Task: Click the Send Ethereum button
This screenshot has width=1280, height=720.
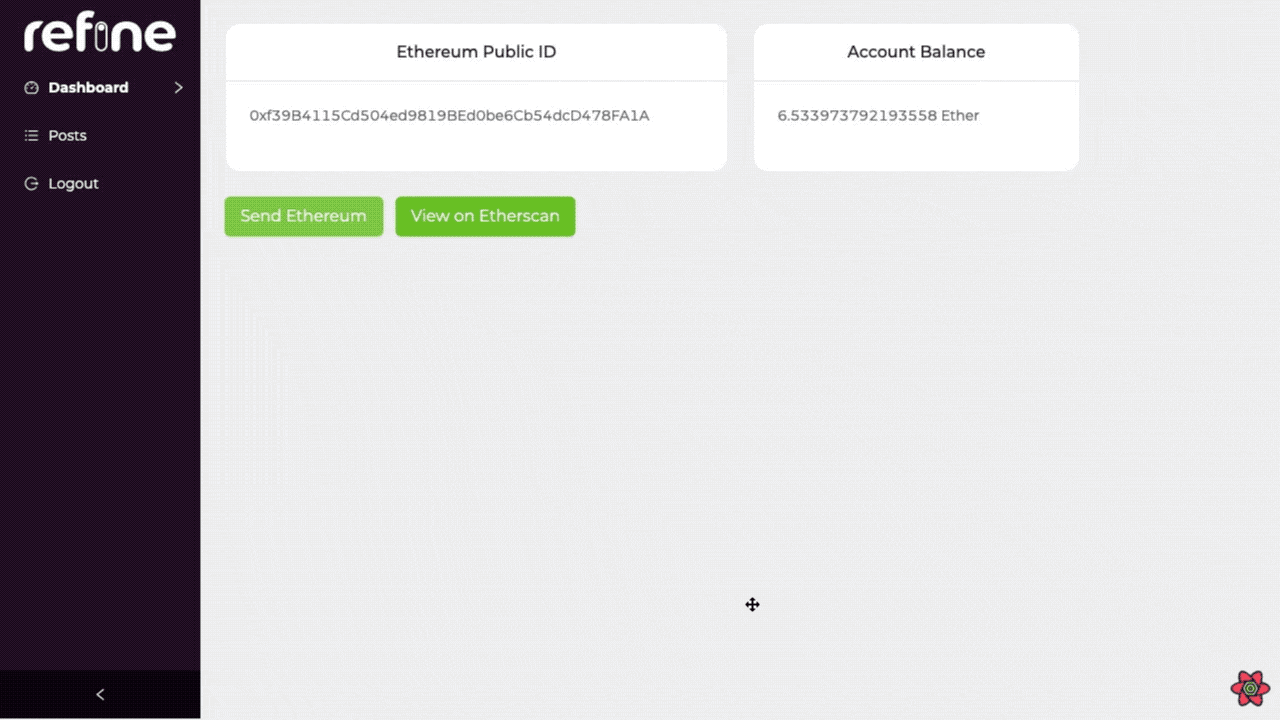Action: coord(303,216)
